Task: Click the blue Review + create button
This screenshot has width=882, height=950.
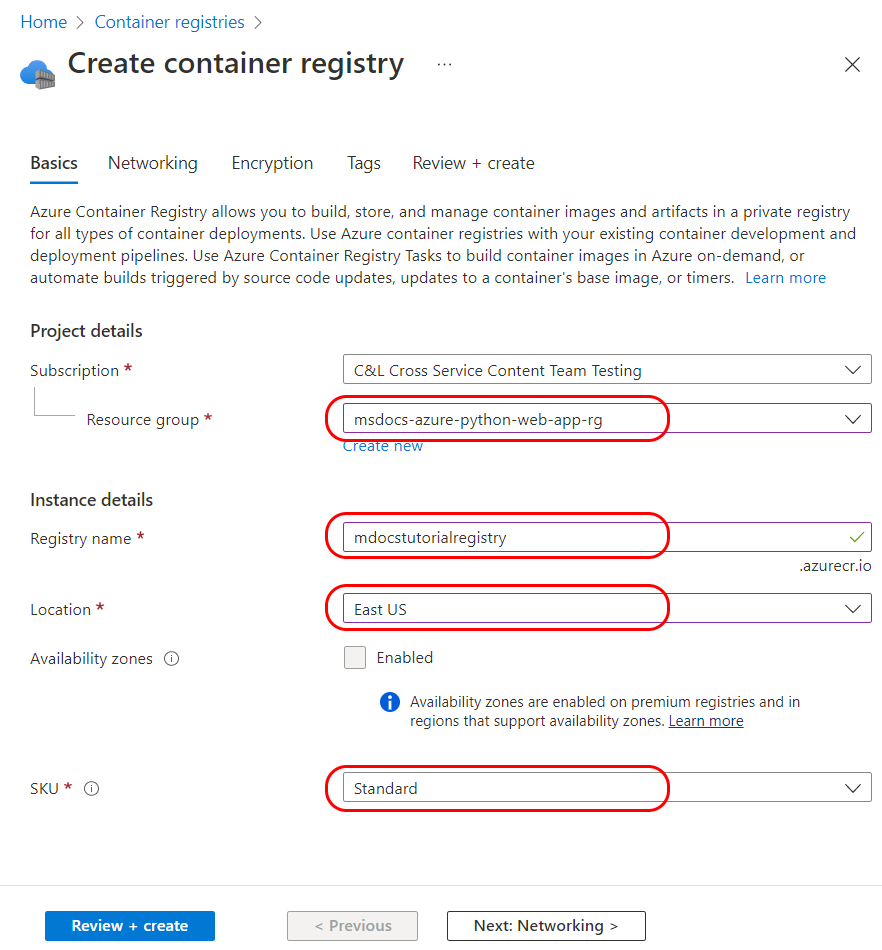Action: (130, 926)
